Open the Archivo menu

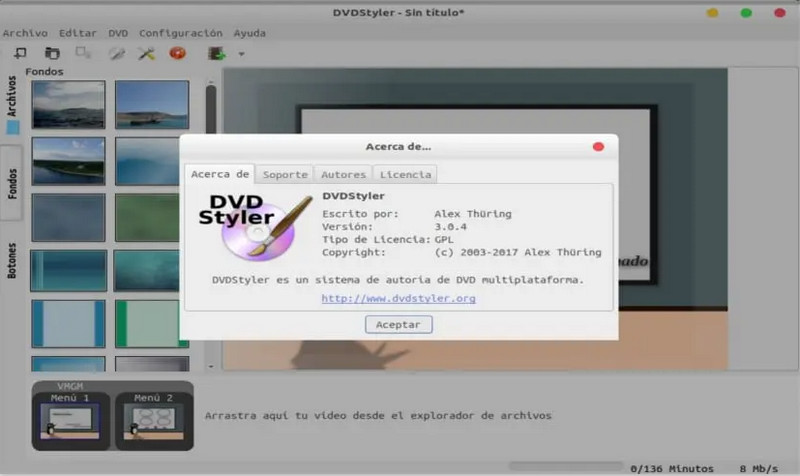coord(25,33)
